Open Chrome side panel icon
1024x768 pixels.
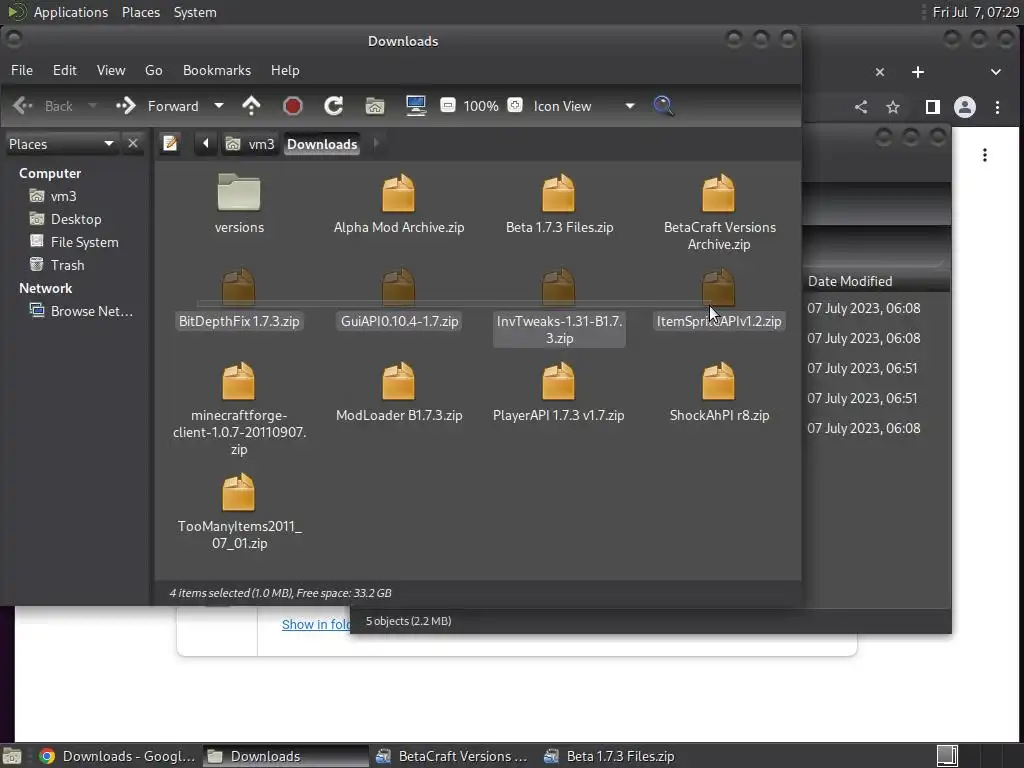tap(933, 107)
